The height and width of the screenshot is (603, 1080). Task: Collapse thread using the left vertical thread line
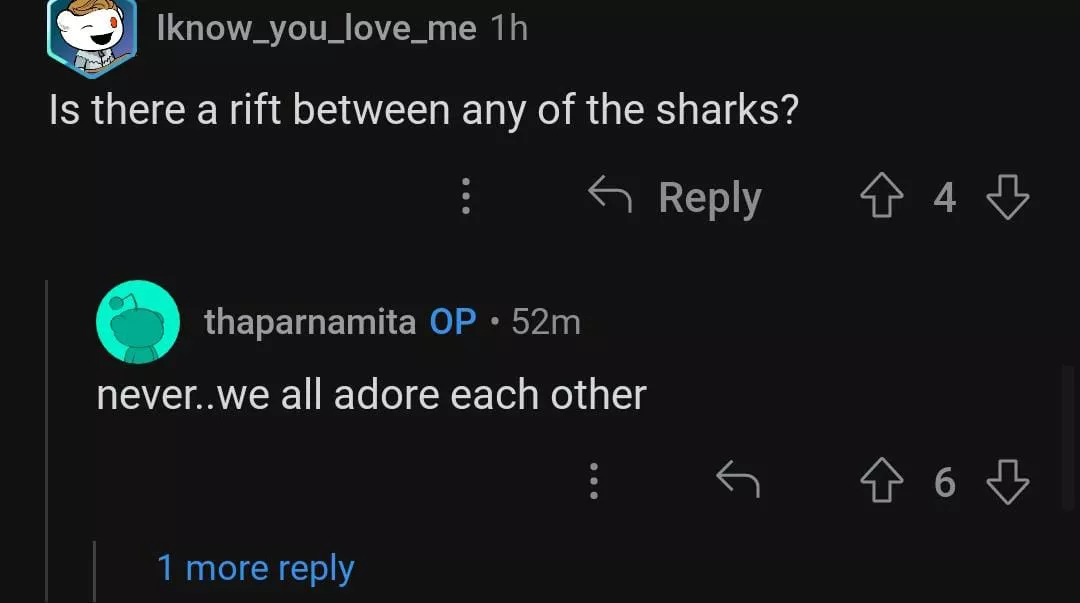(46, 440)
